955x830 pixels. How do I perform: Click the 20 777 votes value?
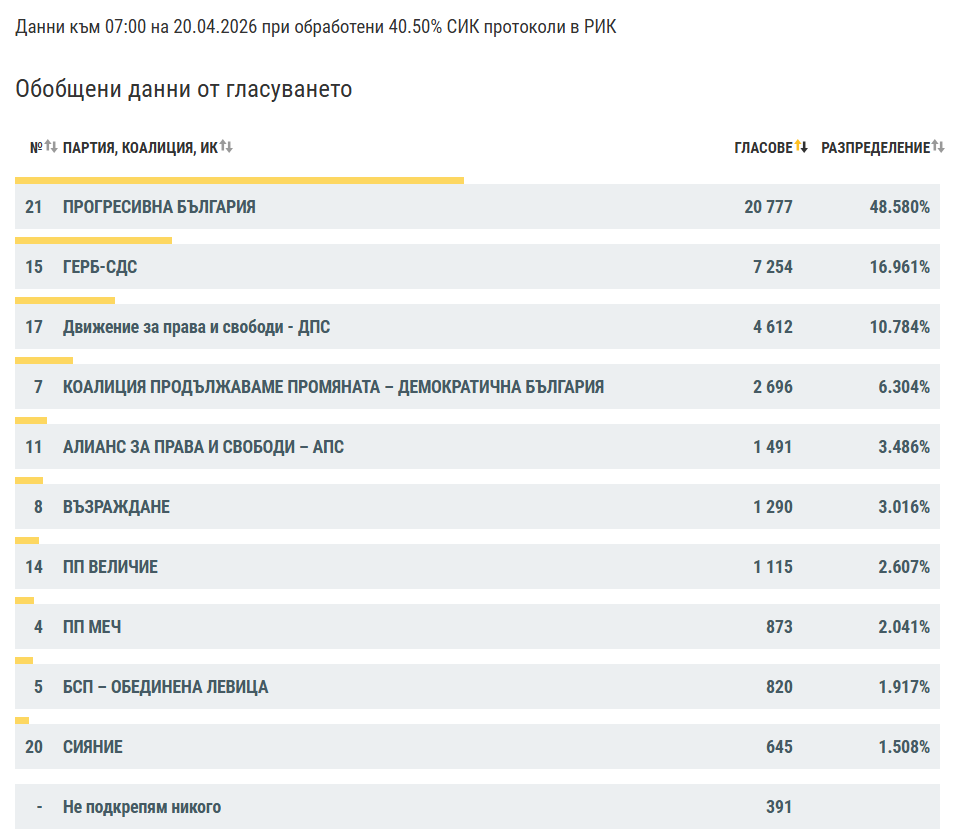tap(768, 207)
